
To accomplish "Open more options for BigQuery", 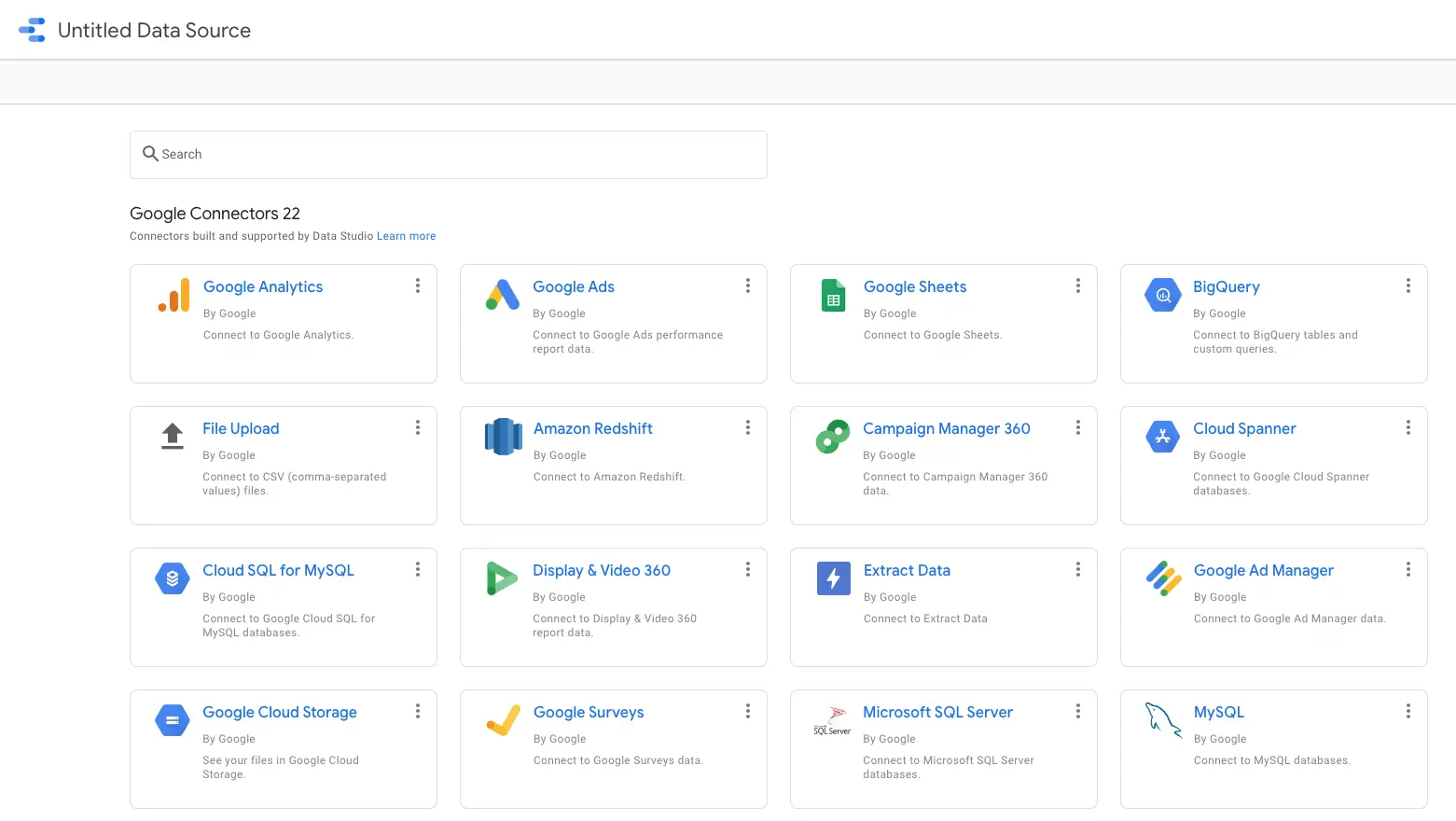I will point(1408,285).
